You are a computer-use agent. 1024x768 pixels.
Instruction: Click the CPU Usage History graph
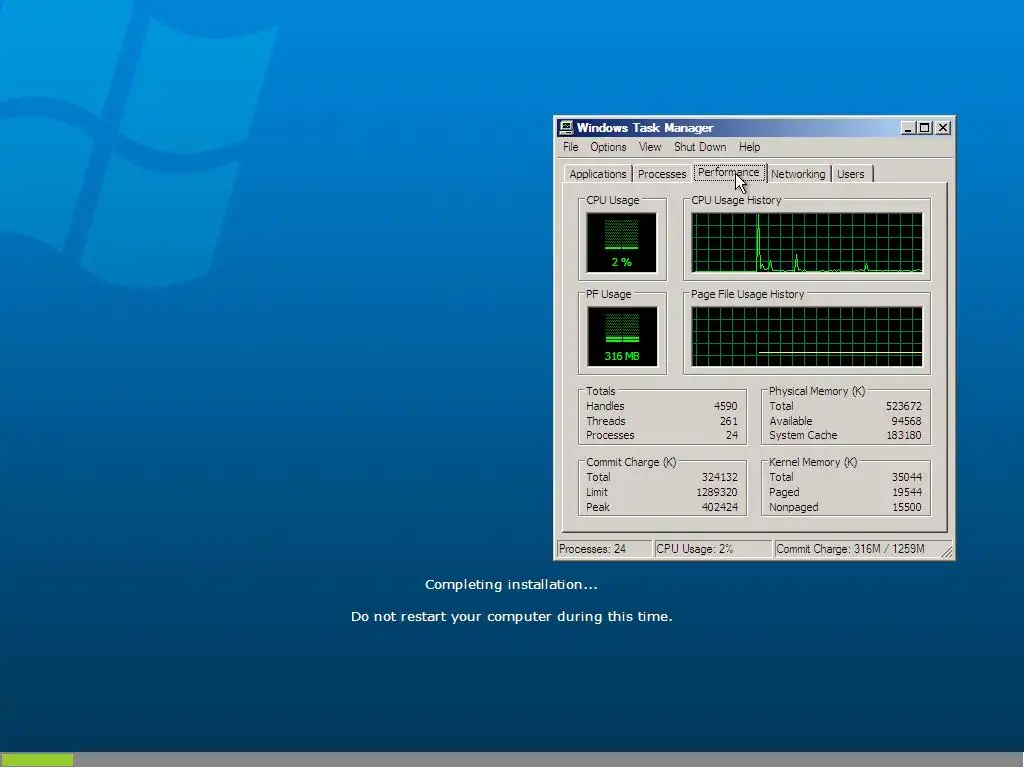807,242
